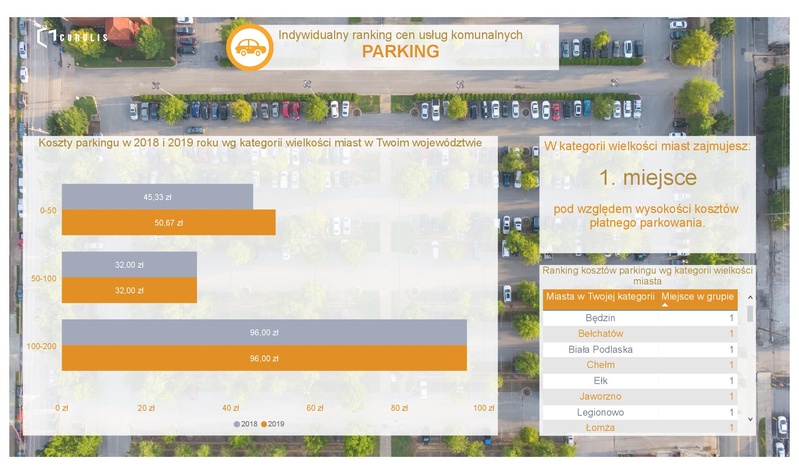
Task: Click the Curulis logo
Action: 71,37
